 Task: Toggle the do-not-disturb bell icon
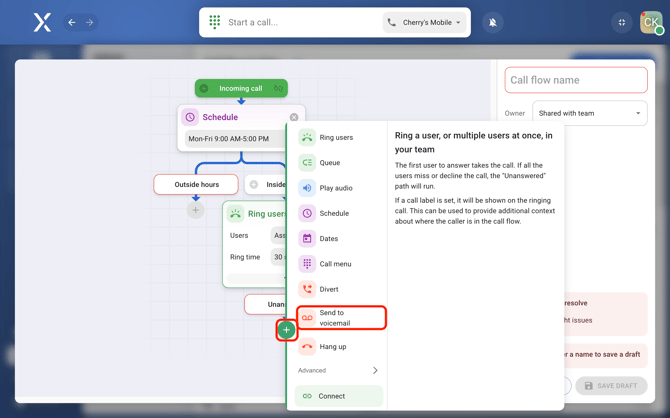493,22
